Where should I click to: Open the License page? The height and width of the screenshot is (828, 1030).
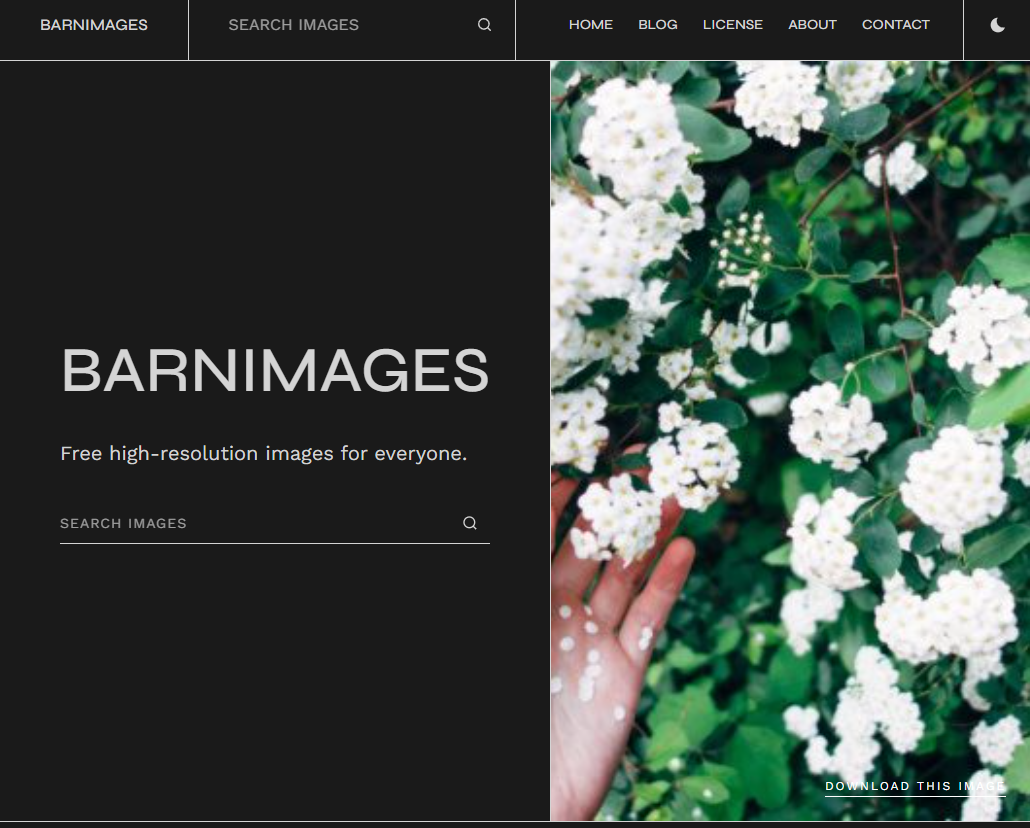click(x=732, y=25)
